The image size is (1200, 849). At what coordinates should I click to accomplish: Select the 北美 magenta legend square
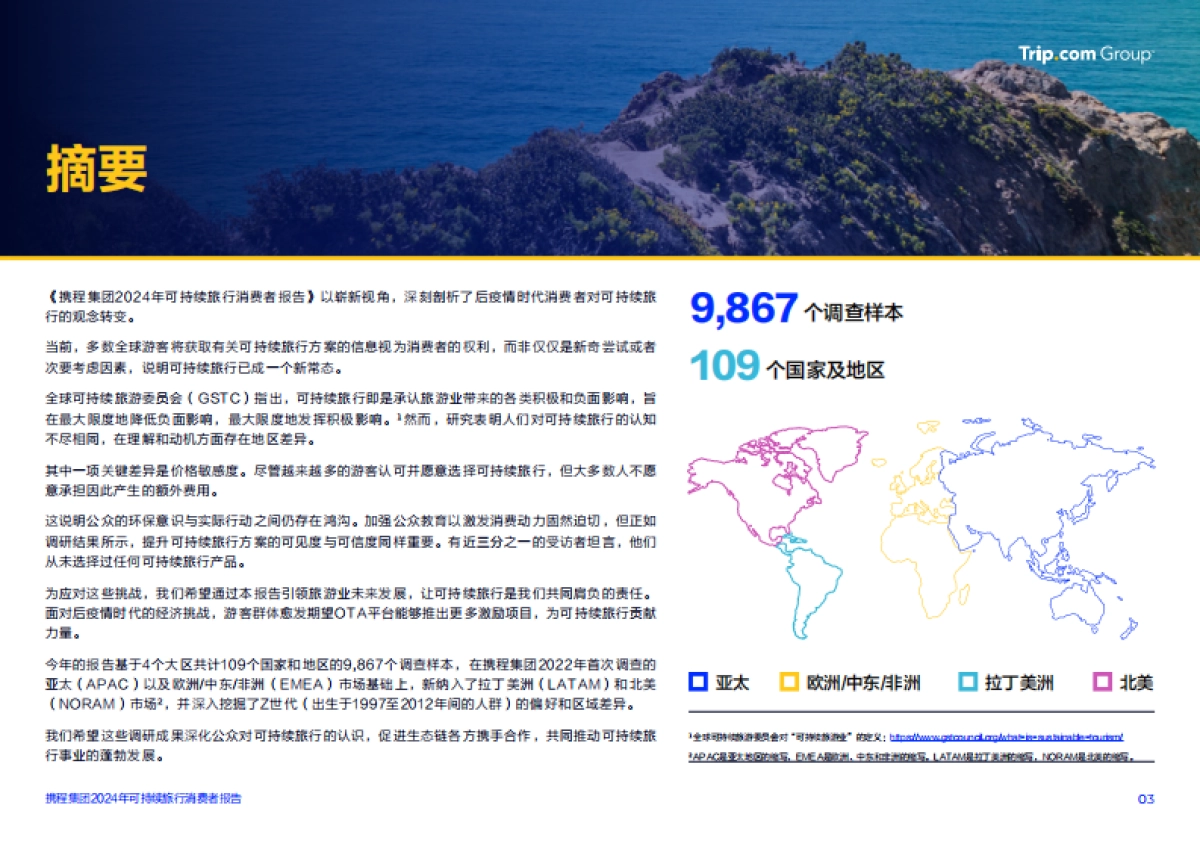(x=1099, y=684)
